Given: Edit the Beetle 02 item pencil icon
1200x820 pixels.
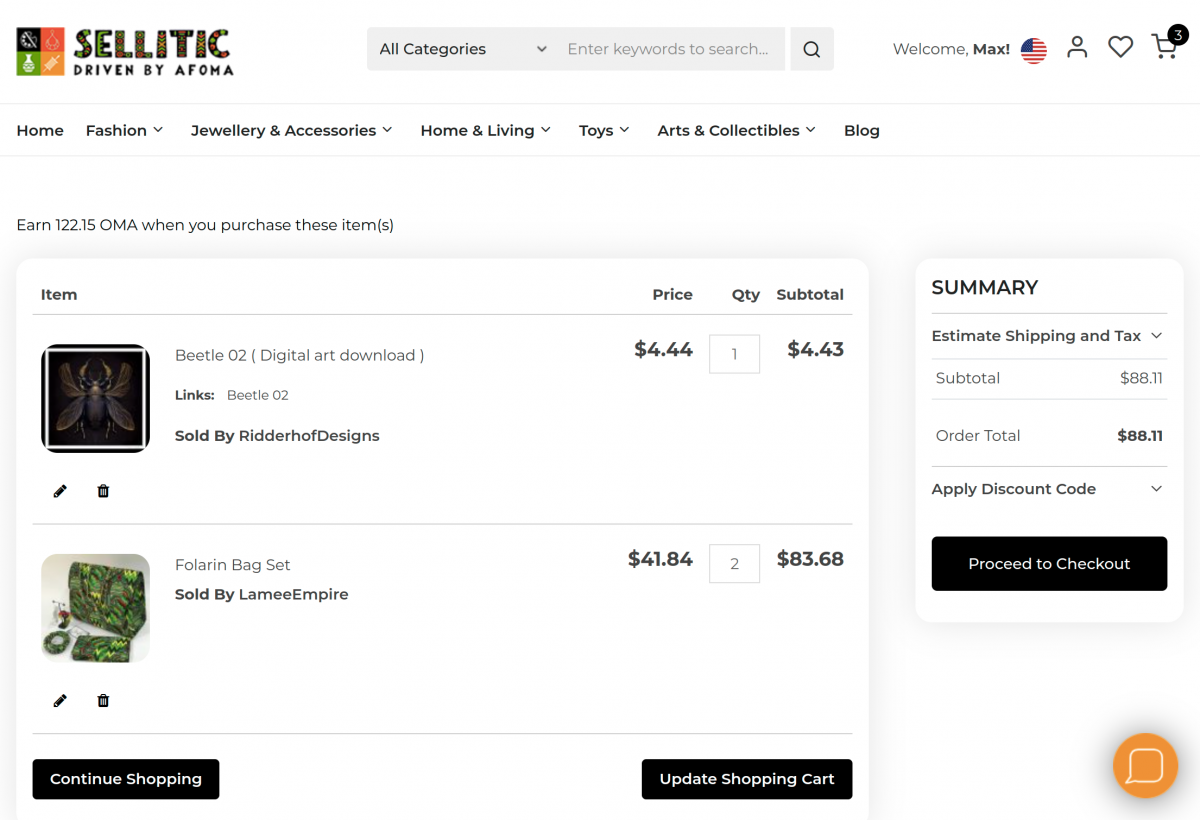Looking at the screenshot, I should 60,491.
